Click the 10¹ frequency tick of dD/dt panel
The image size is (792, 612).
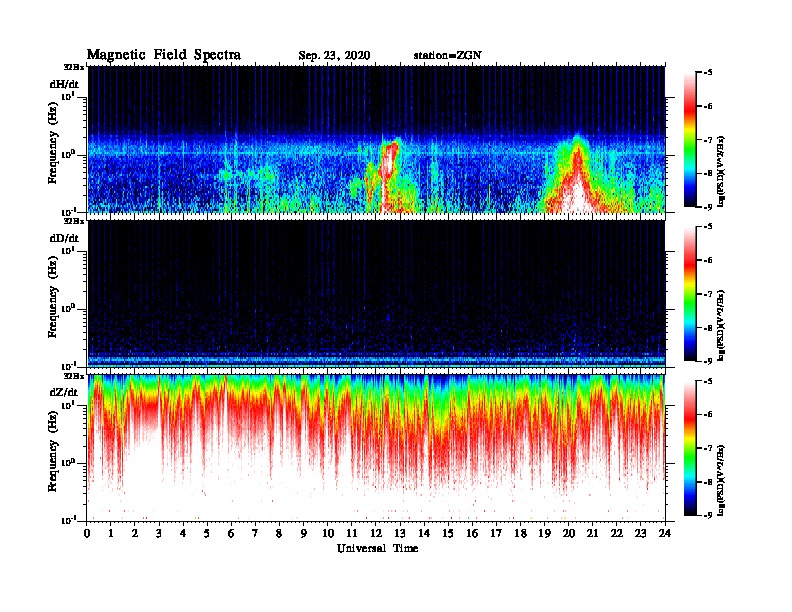pyautogui.click(x=69, y=250)
